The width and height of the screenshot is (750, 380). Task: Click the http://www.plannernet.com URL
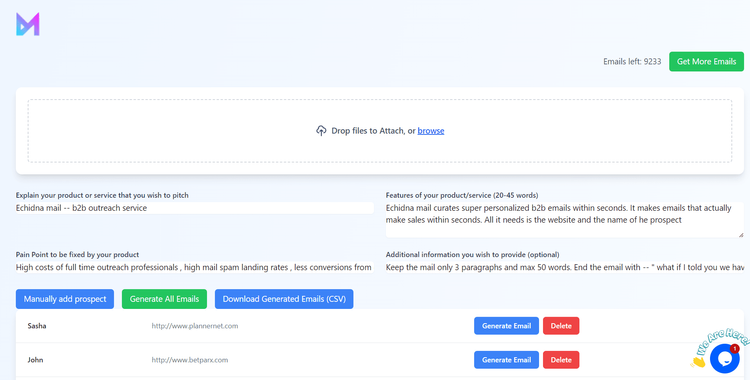click(x=195, y=326)
